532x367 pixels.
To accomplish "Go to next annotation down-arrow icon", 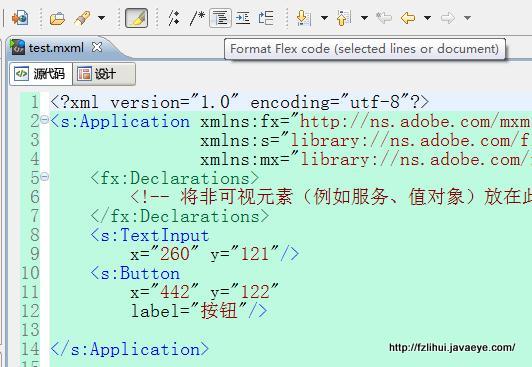I will point(303,18).
